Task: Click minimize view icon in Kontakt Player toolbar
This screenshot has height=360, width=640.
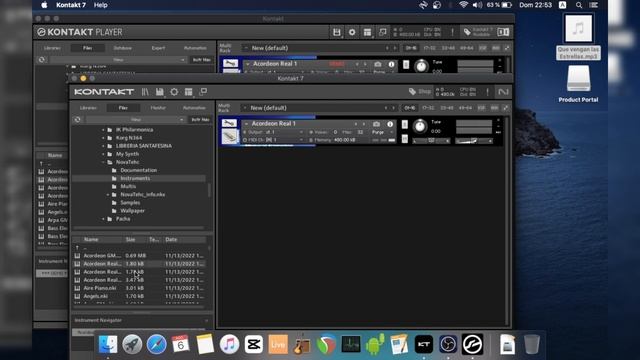Action: (x=382, y=32)
